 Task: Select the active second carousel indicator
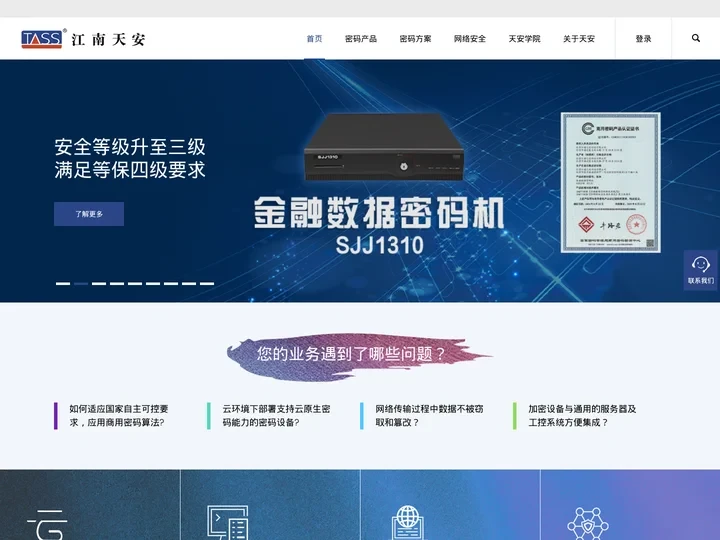(81, 284)
